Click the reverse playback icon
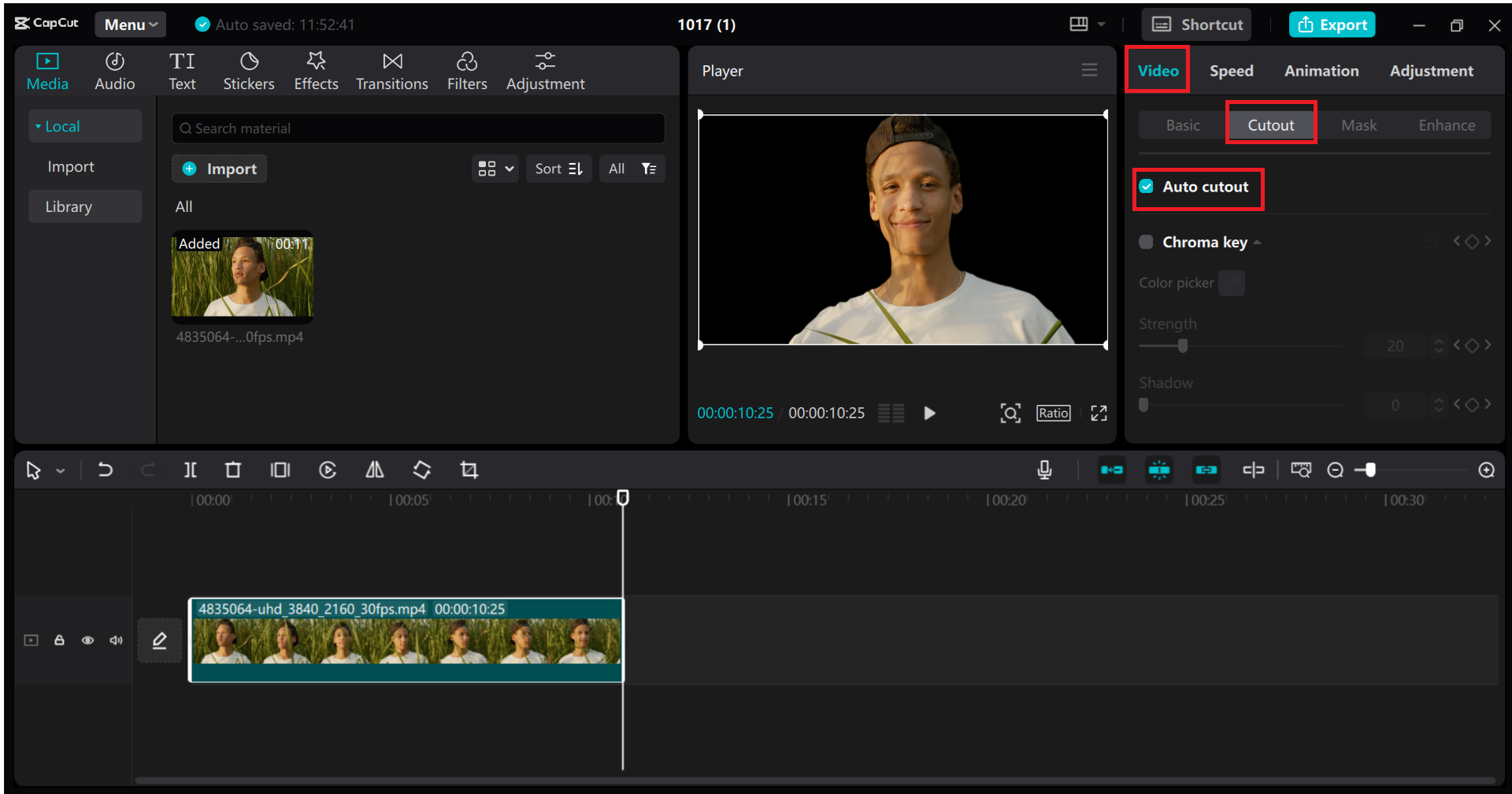 tap(328, 470)
